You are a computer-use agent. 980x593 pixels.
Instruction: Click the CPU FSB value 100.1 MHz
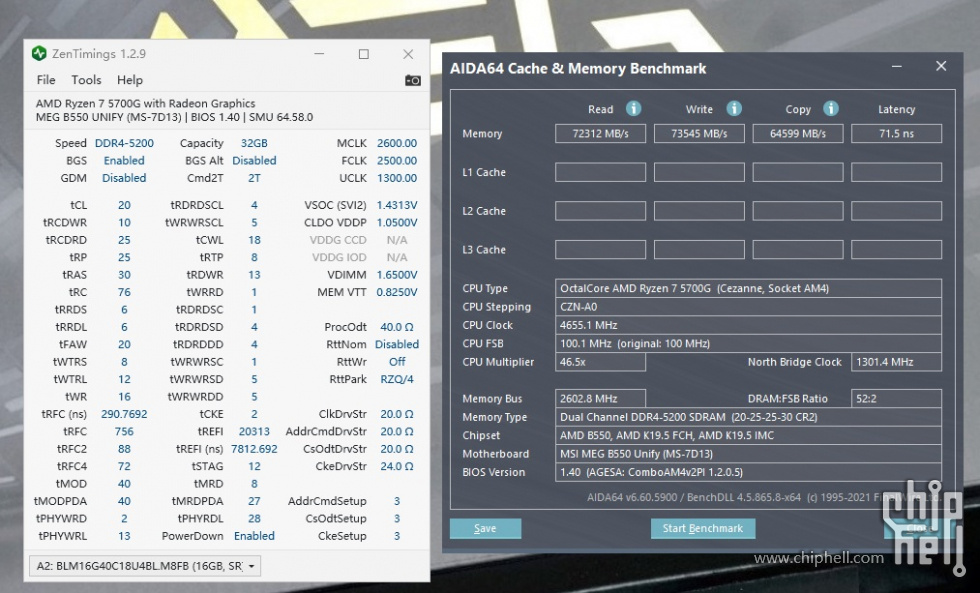click(749, 344)
